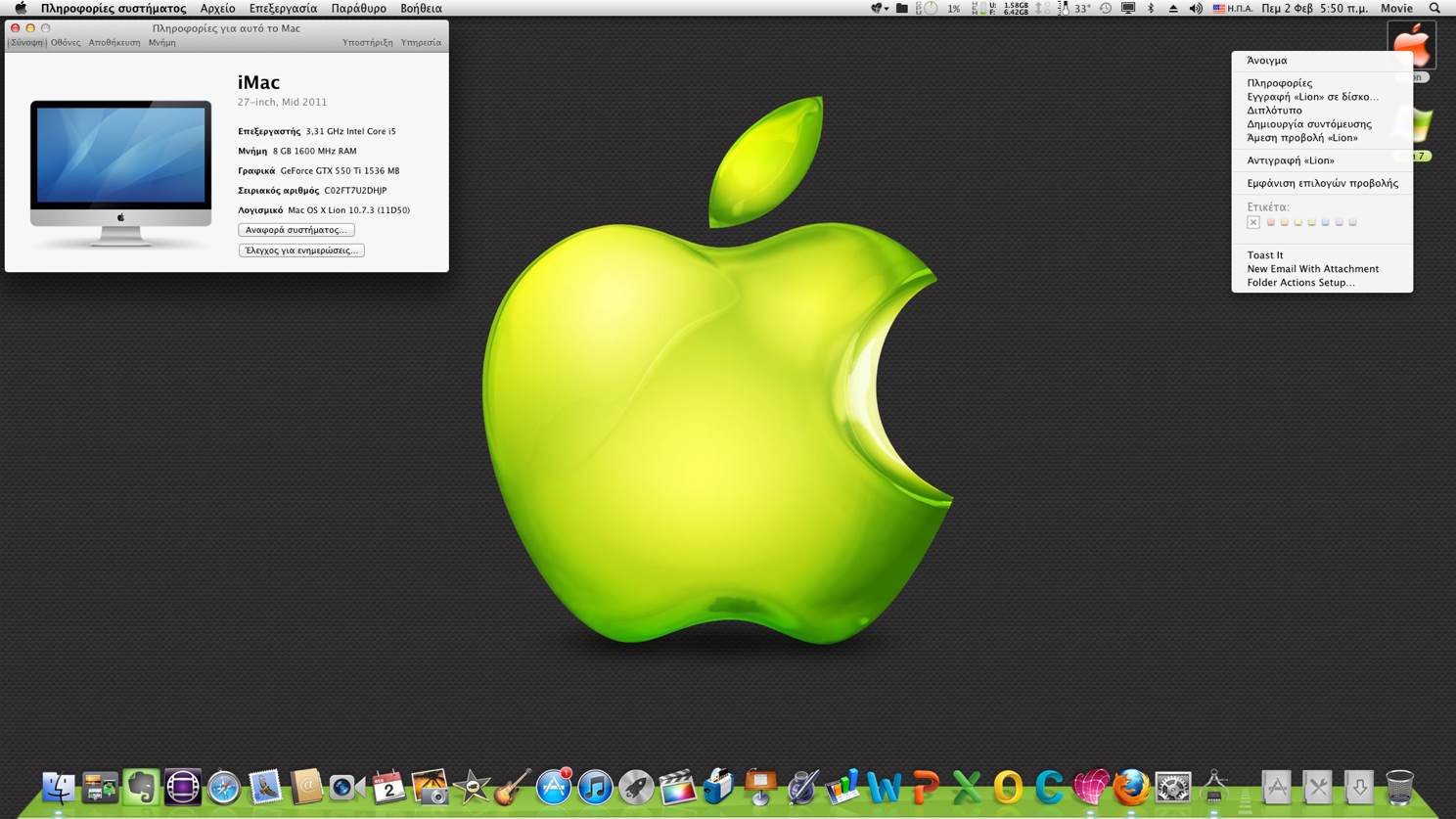
Task: Select Αντιγραφή «Lion» menu entry
Action: (1322, 160)
